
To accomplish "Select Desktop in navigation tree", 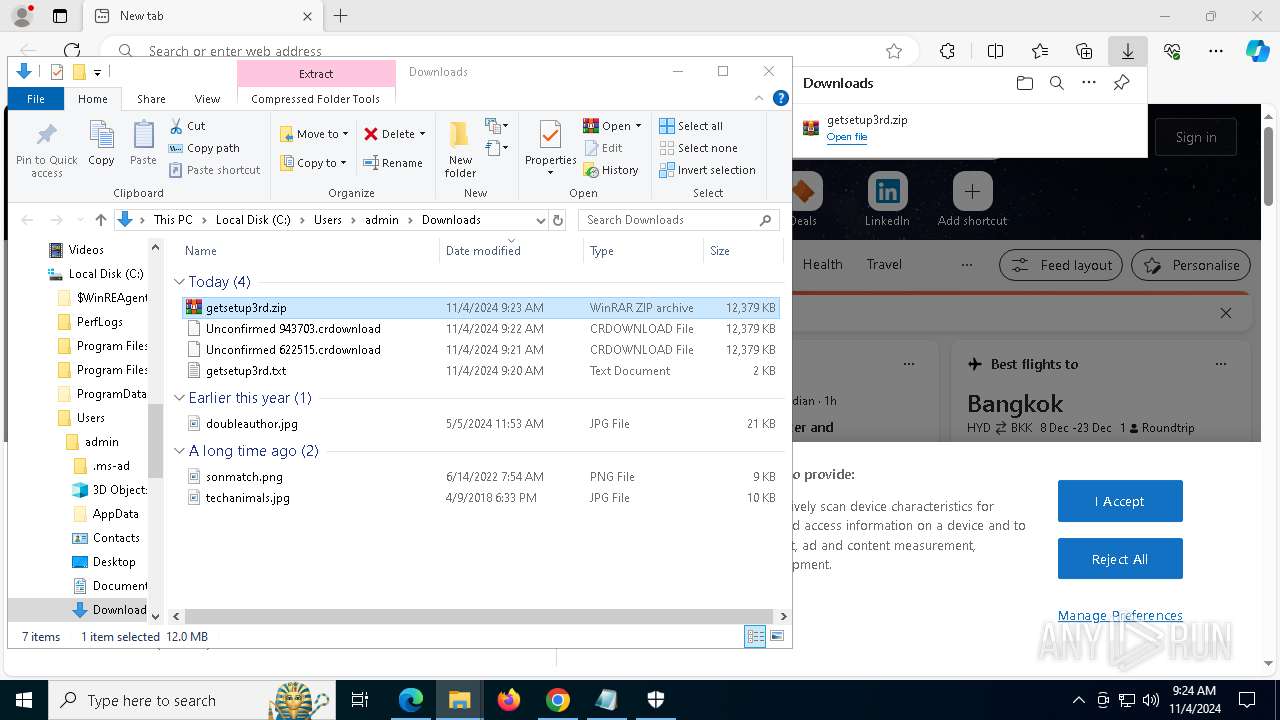I will pos(114,562).
